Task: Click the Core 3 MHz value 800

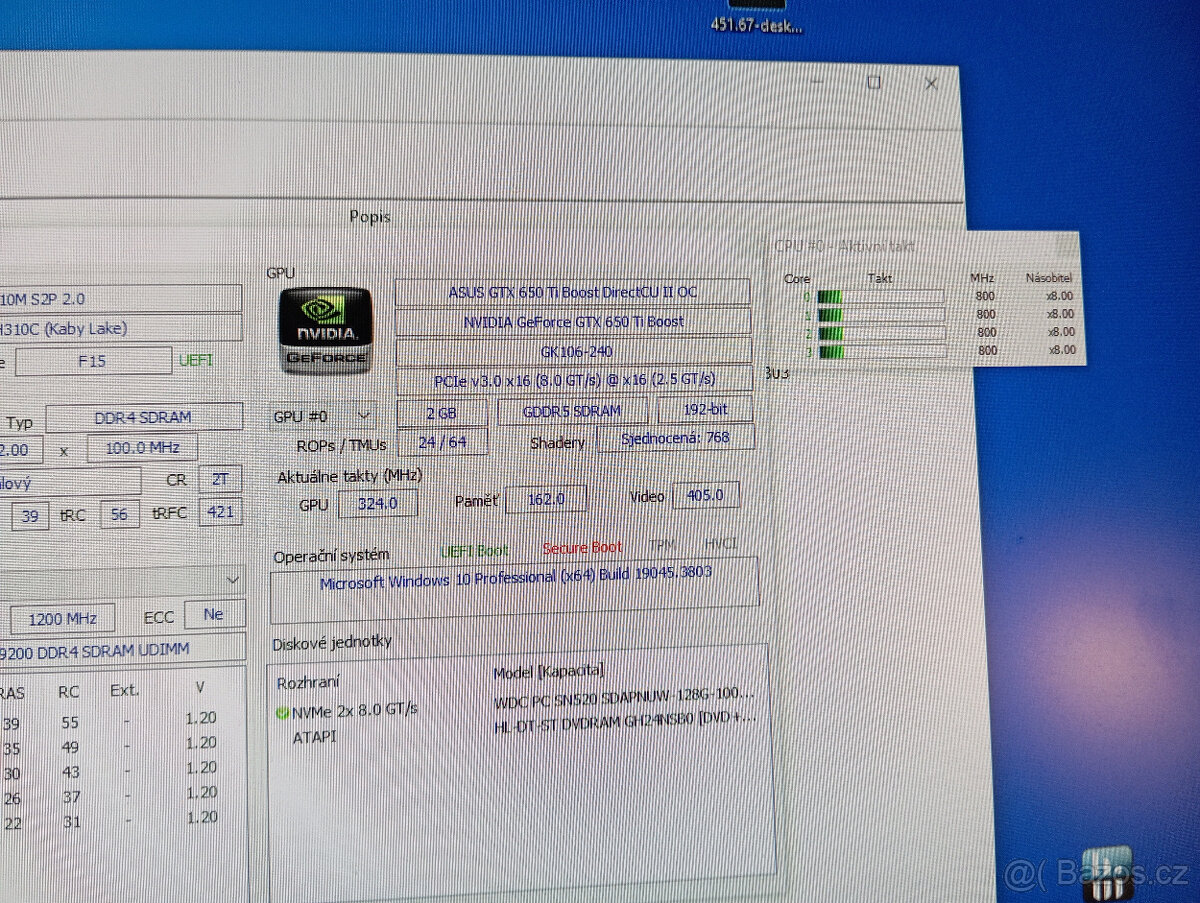Action: (x=987, y=351)
